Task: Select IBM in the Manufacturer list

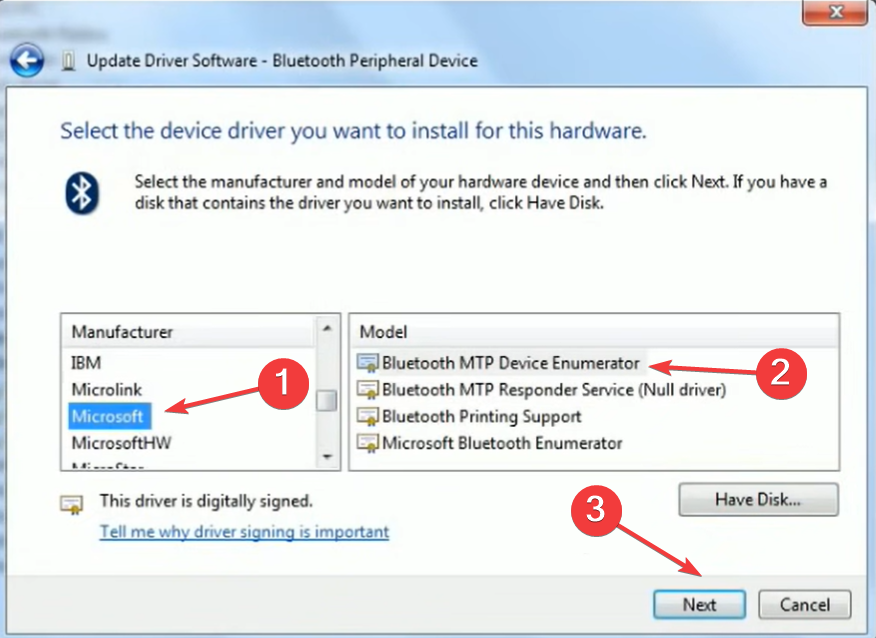Action: point(86,363)
